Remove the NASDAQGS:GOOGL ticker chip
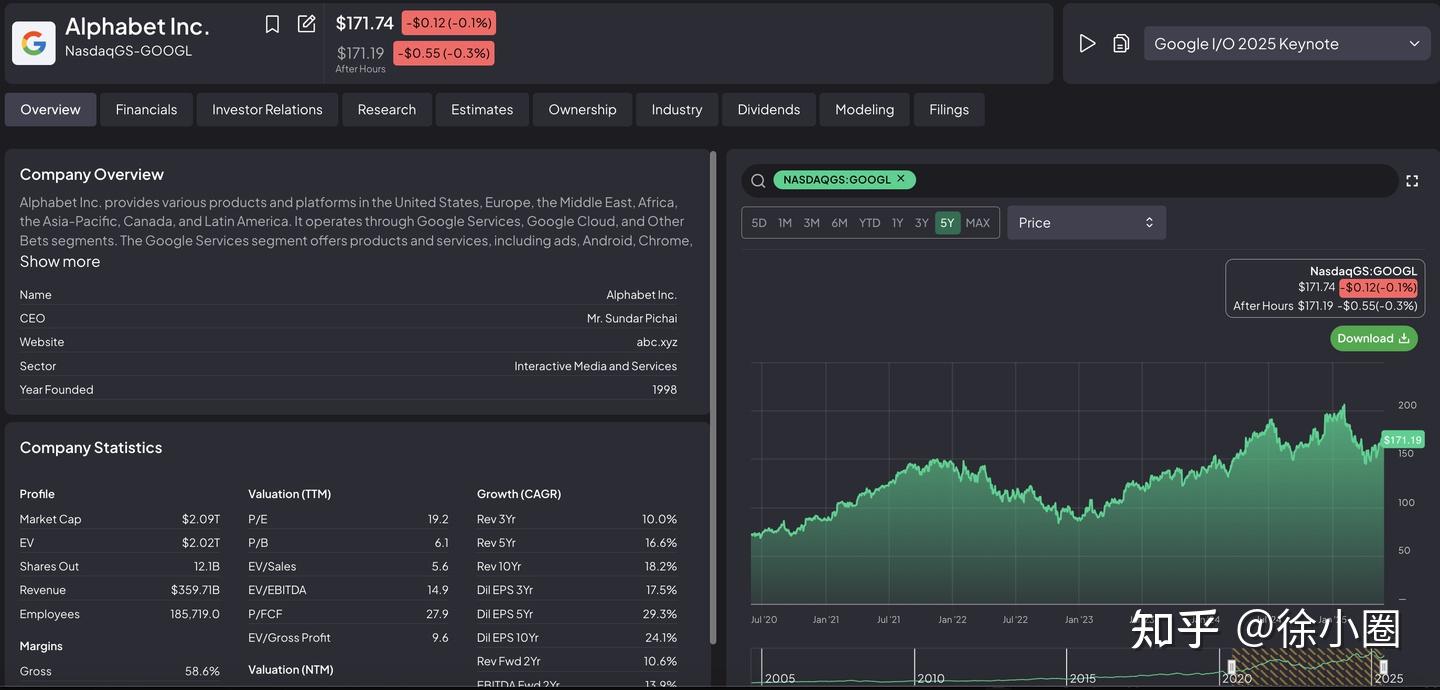Viewport: 1440px width, 690px height. click(x=900, y=179)
